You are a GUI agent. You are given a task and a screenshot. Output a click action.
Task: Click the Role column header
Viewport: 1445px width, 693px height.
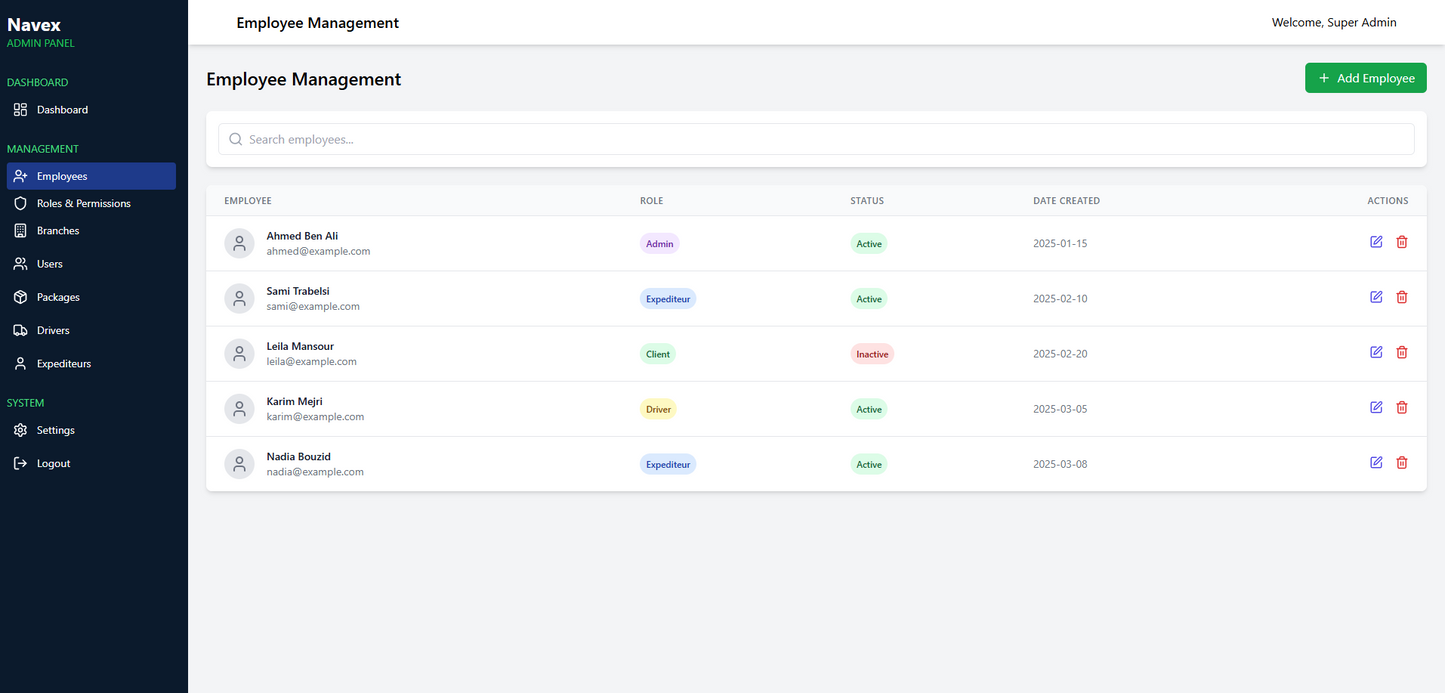click(x=651, y=201)
